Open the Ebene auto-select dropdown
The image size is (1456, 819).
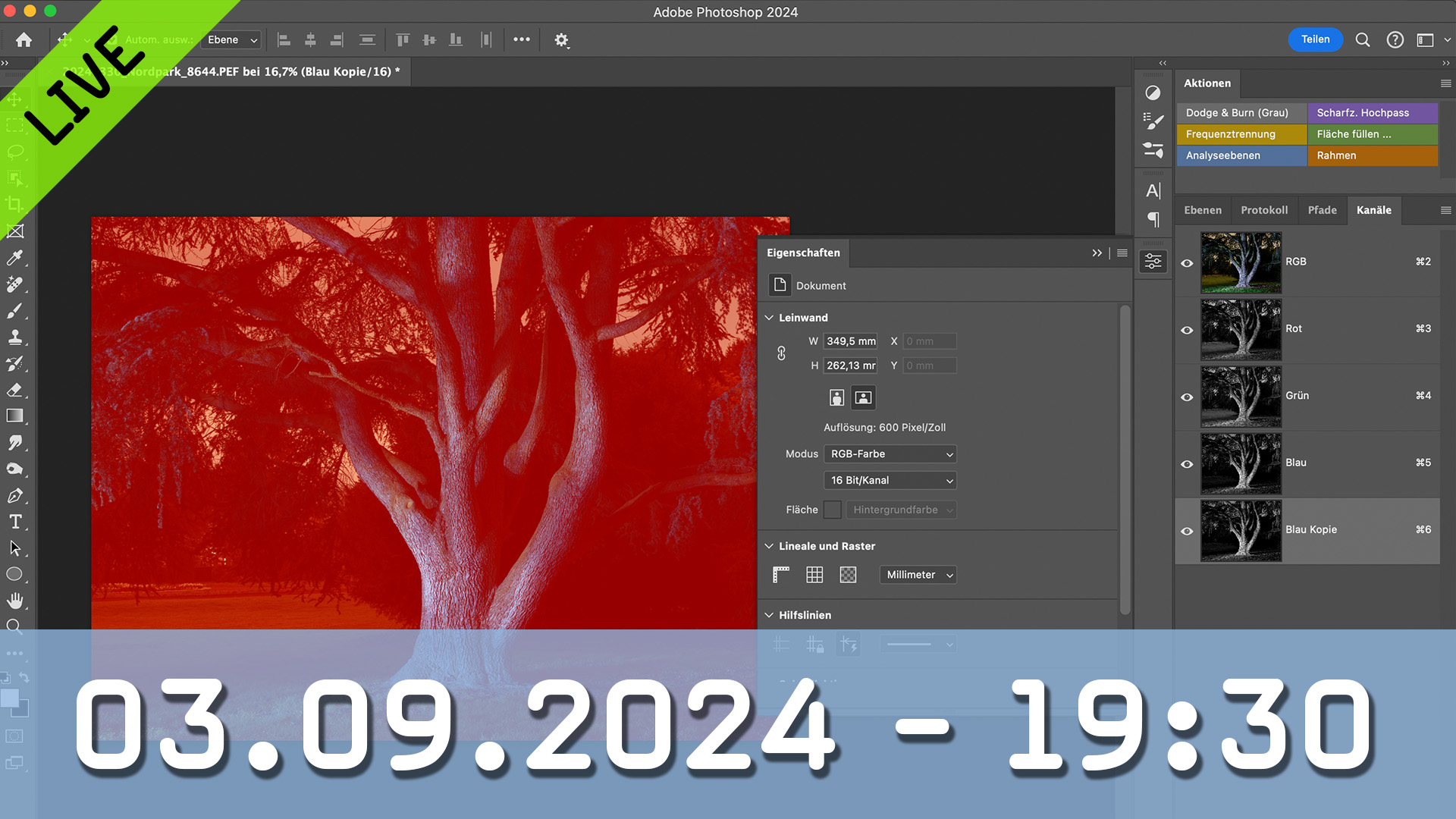click(232, 40)
